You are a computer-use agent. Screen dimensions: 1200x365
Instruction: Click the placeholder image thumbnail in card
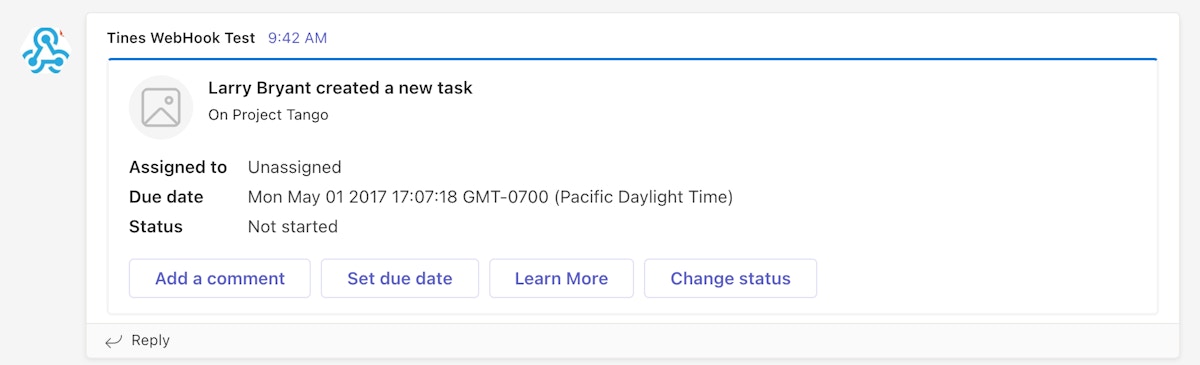tap(161, 107)
